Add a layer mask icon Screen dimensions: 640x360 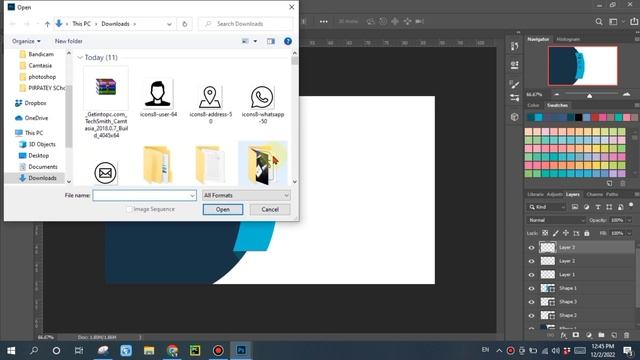point(576,335)
